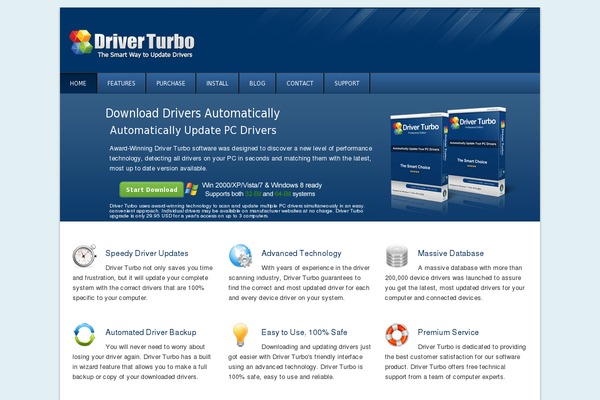This screenshot has width=600, height=400.
Task: Click the light bulb Easy to Use icon
Action: click(240, 335)
